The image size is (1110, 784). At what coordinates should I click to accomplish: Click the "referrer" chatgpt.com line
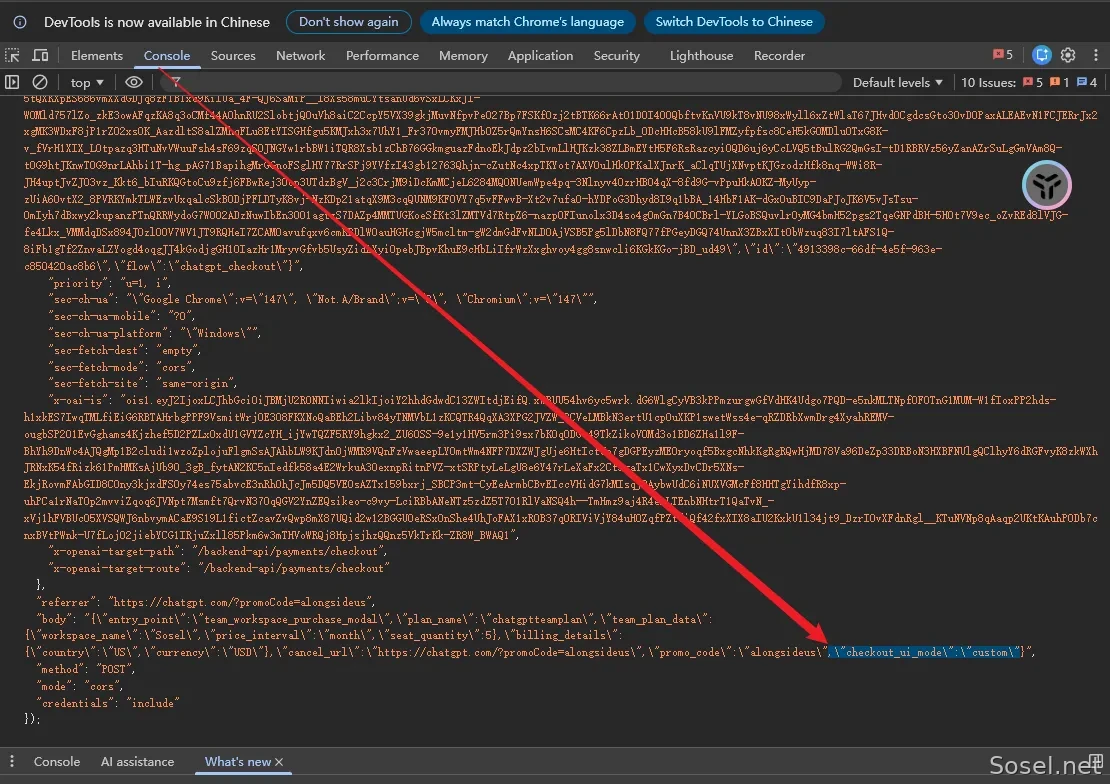[205, 603]
